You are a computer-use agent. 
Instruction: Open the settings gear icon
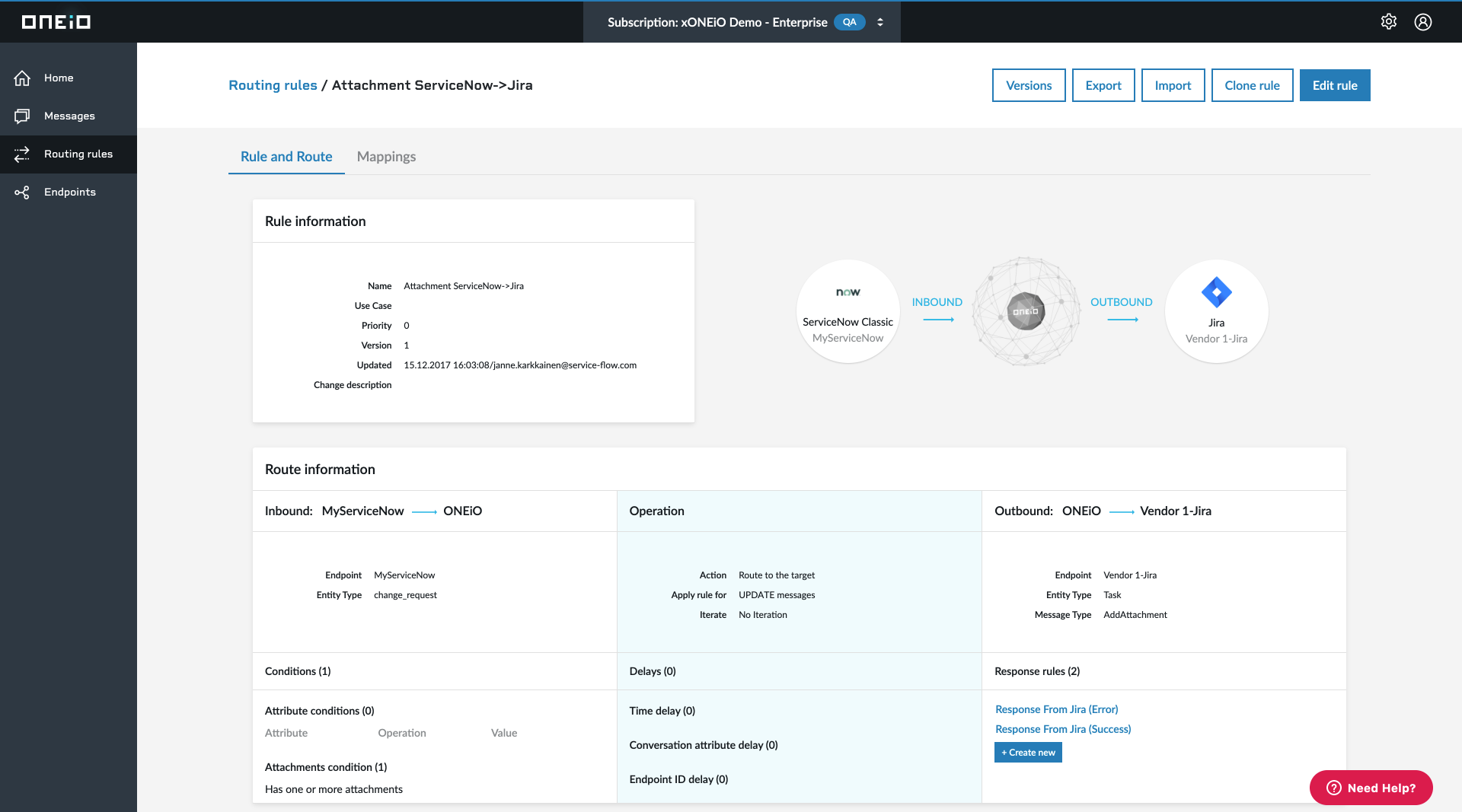tap(1389, 22)
